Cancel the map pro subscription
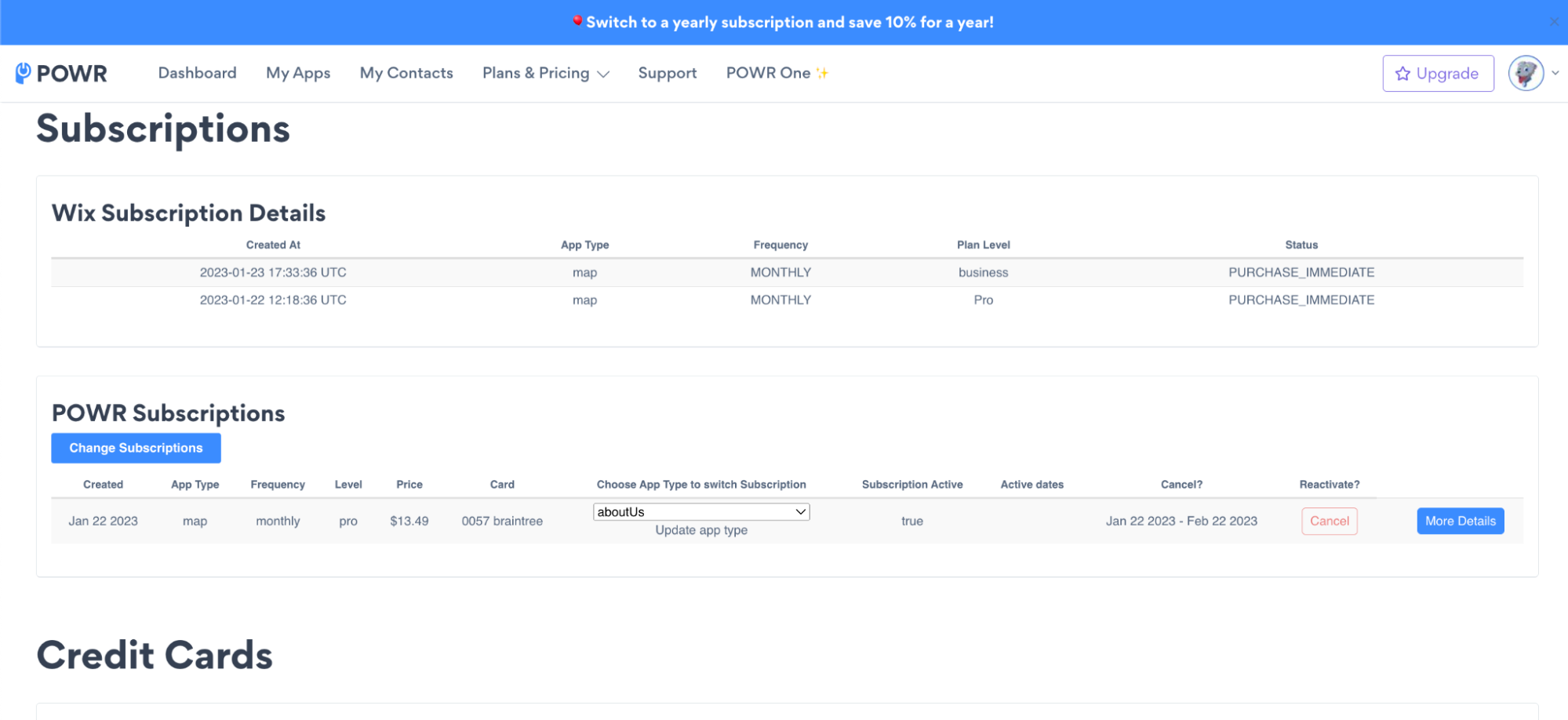This screenshot has width=1568, height=720. pos(1329,522)
